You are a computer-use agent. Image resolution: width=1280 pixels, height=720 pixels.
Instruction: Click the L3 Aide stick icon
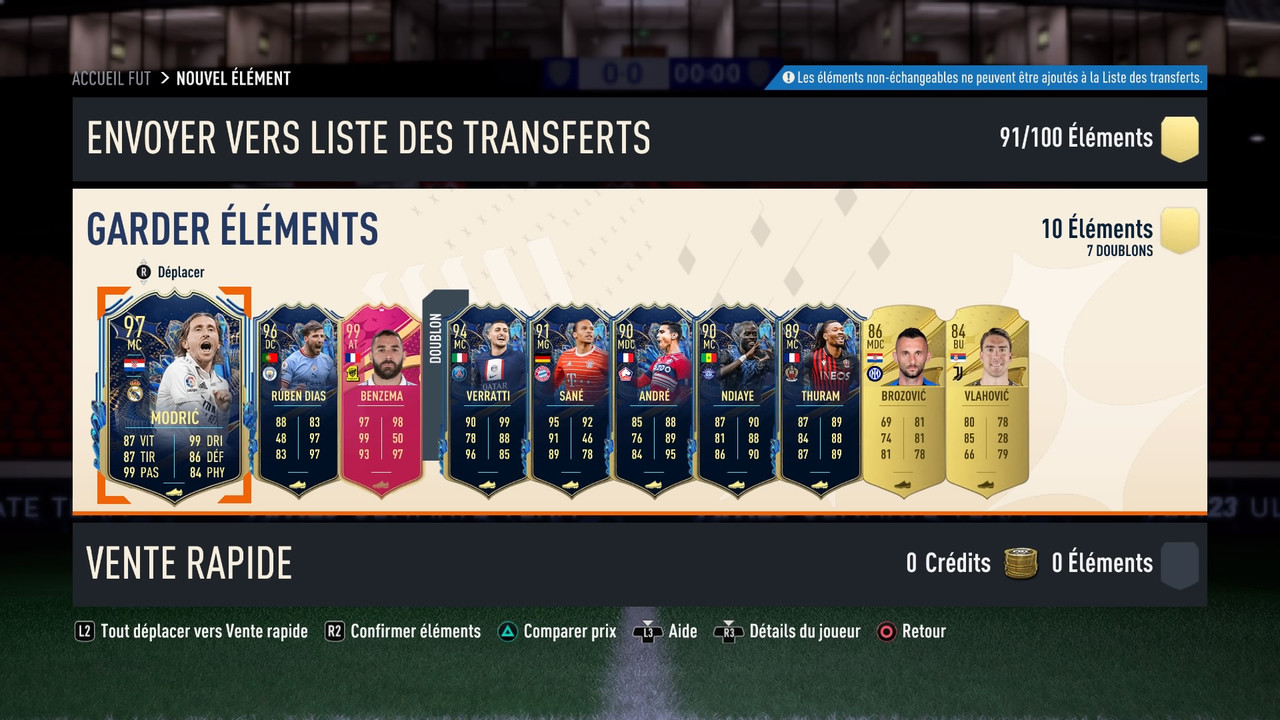[647, 632]
